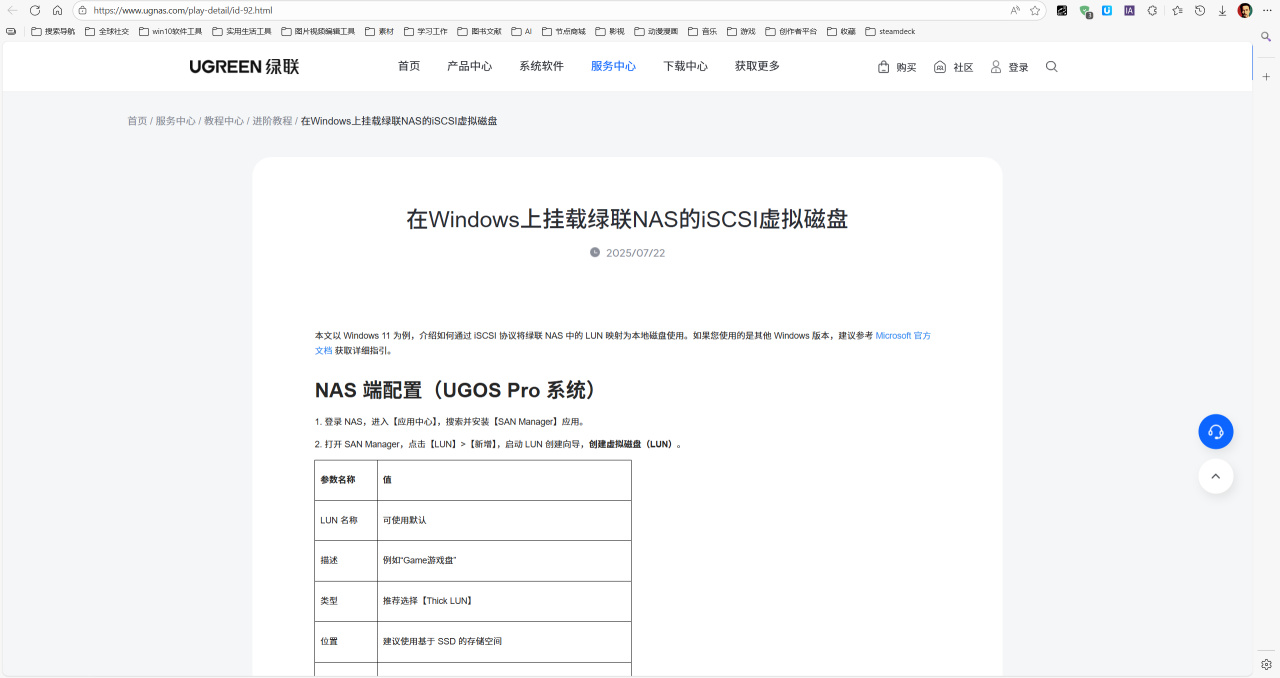Open the blue customer service headset button

pyautogui.click(x=1215, y=432)
